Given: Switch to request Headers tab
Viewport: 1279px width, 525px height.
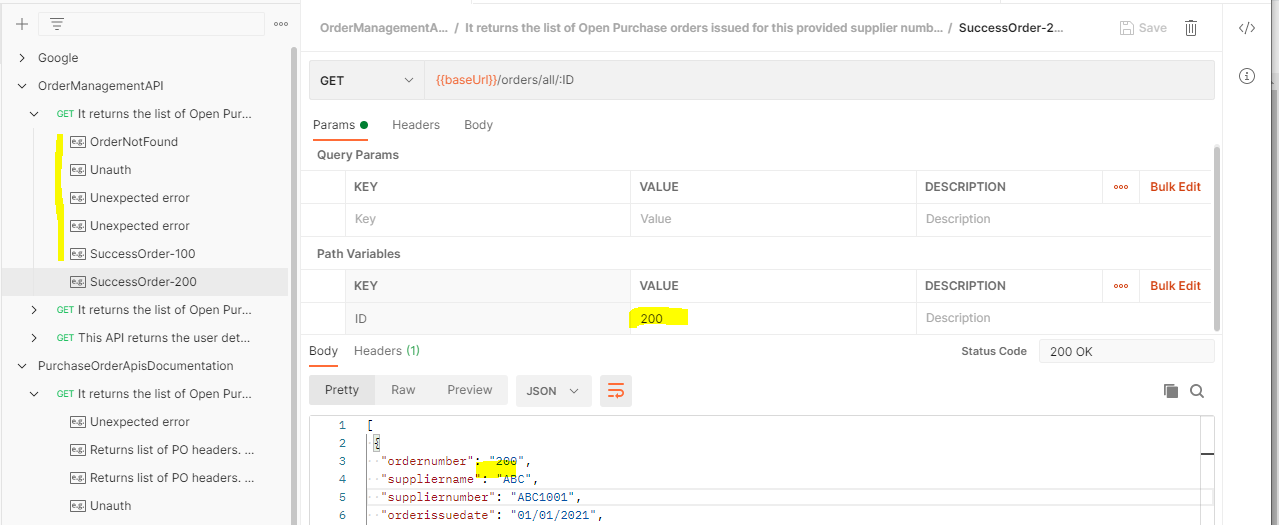Looking at the screenshot, I should [x=416, y=125].
